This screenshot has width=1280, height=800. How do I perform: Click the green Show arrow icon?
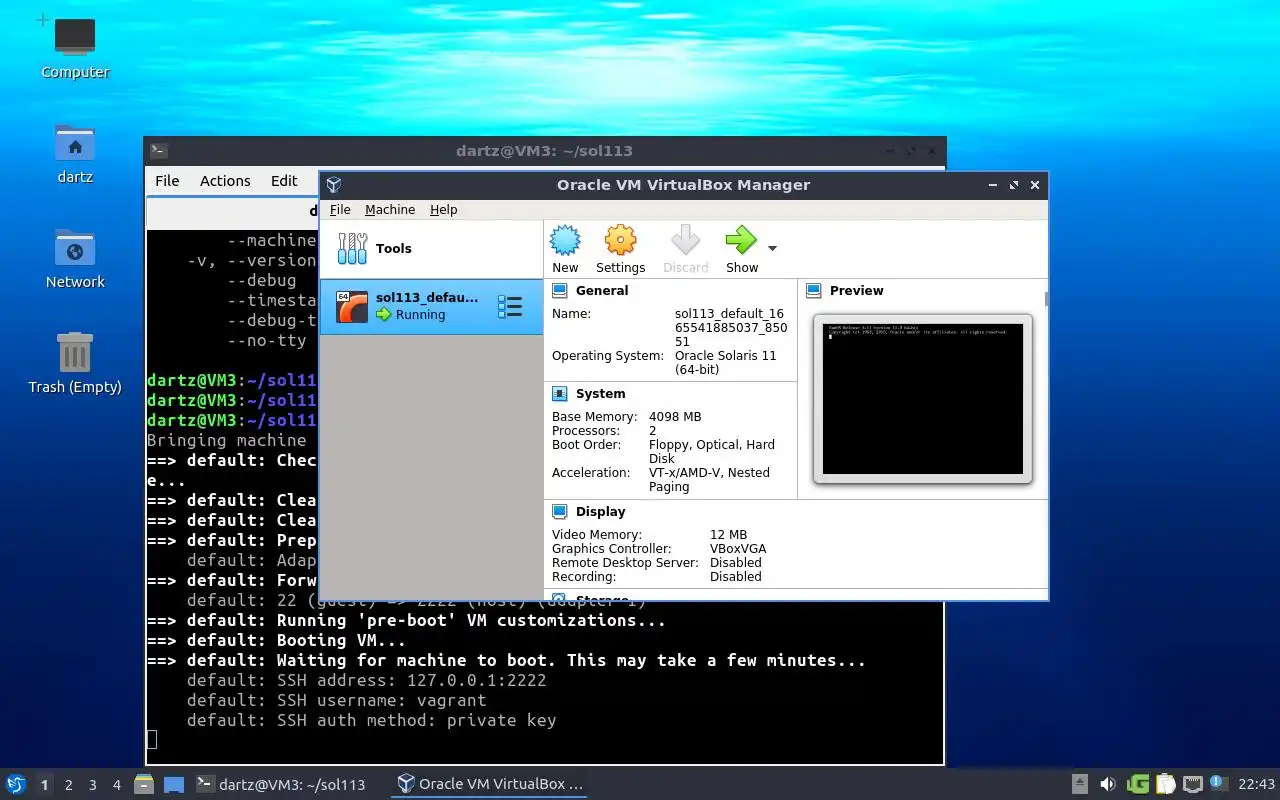741,240
